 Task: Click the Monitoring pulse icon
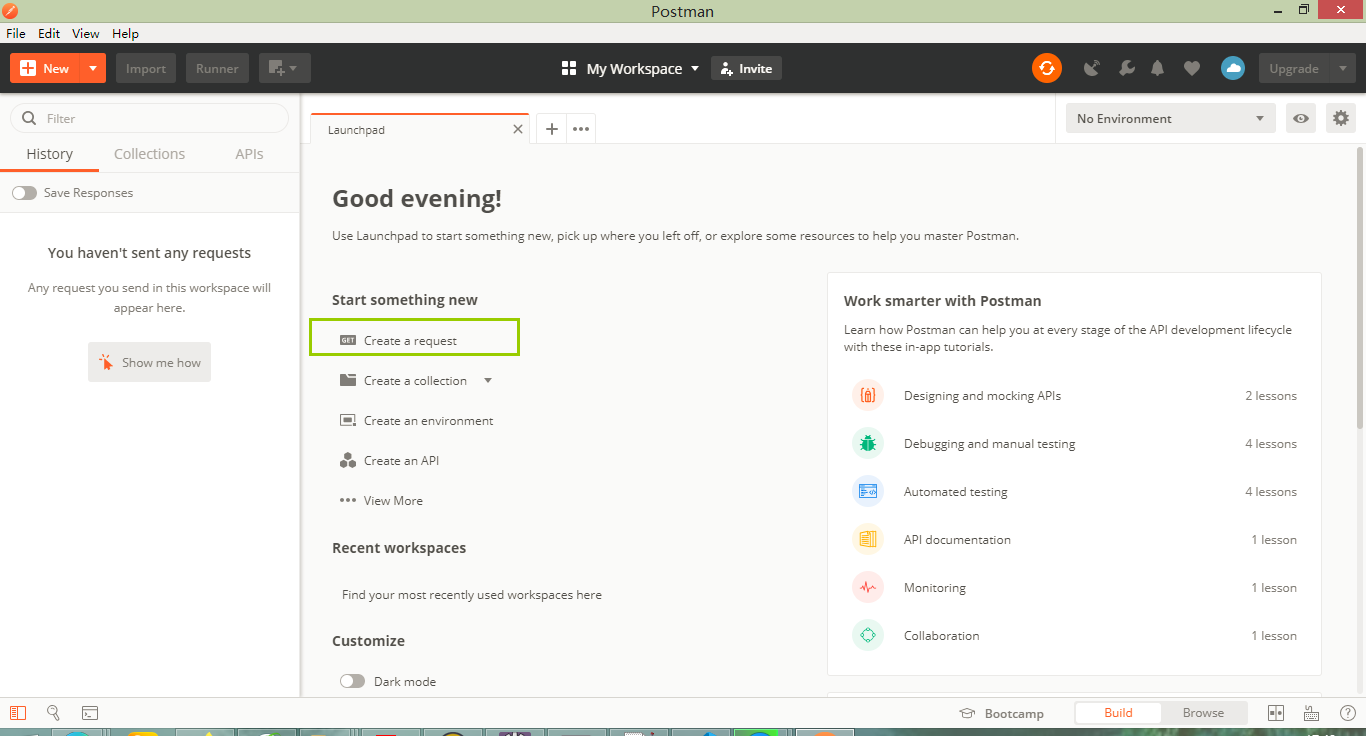click(x=868, y=587)
